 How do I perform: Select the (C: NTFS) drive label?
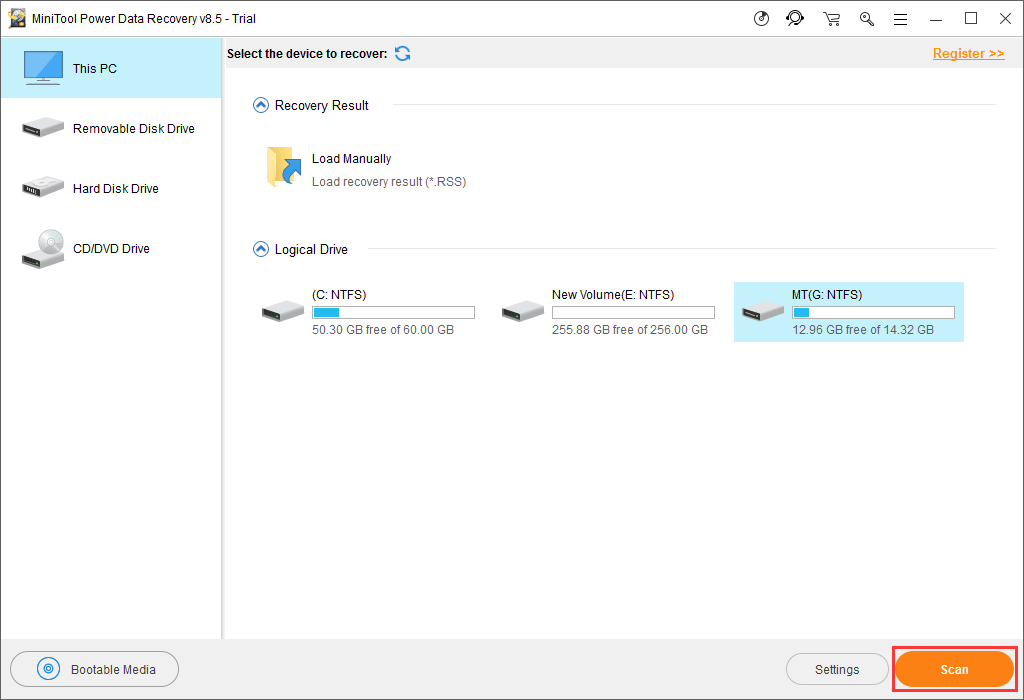339,294
